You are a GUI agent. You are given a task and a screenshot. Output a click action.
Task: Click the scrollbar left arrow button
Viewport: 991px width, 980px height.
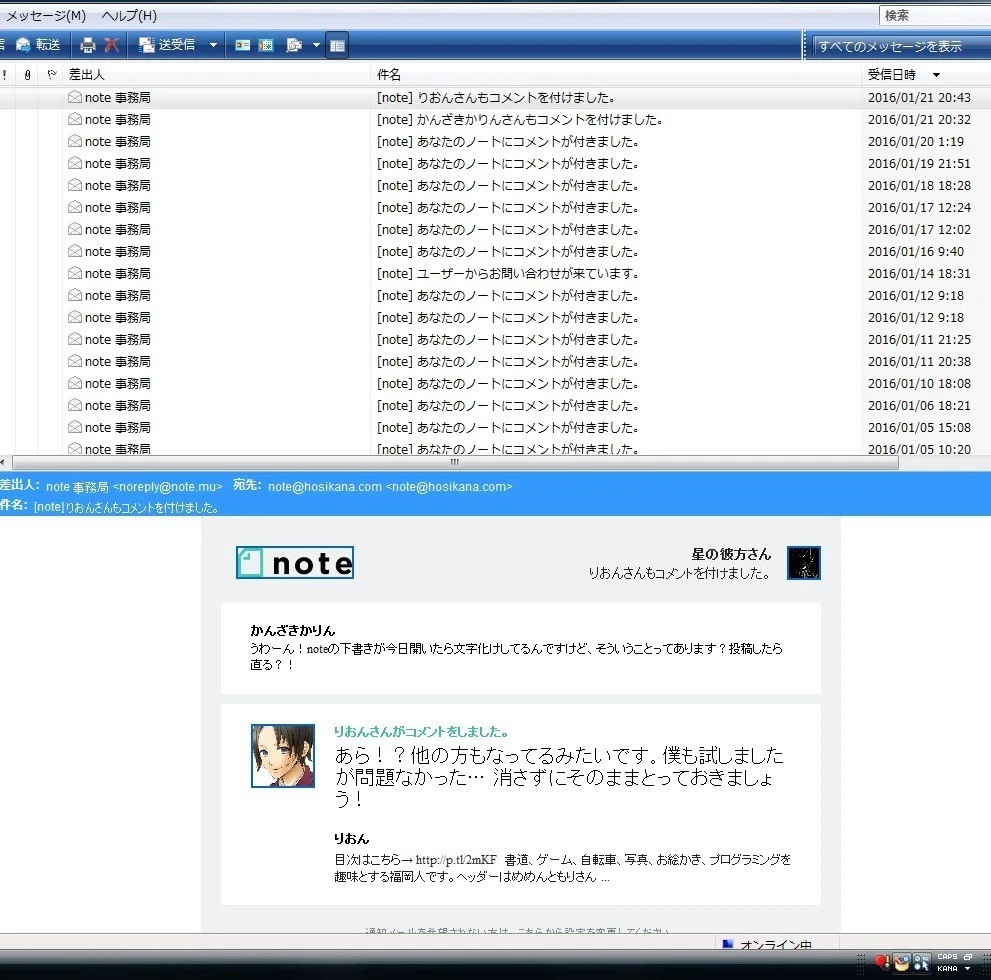pos(3,462)
